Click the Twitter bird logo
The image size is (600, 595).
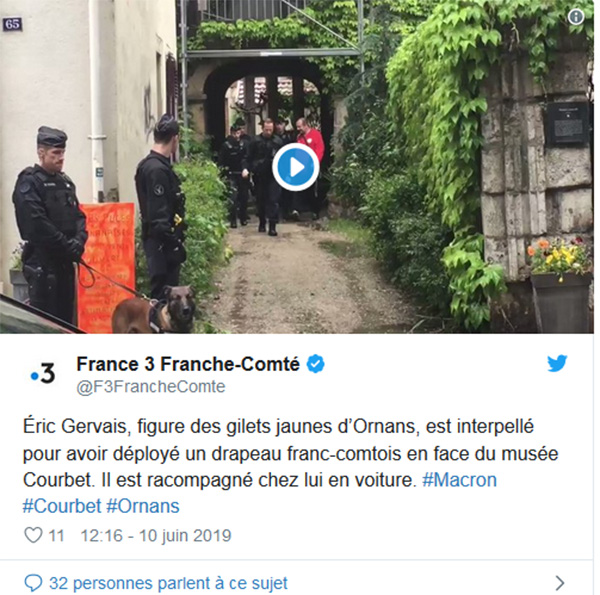(x=557, y=363)
